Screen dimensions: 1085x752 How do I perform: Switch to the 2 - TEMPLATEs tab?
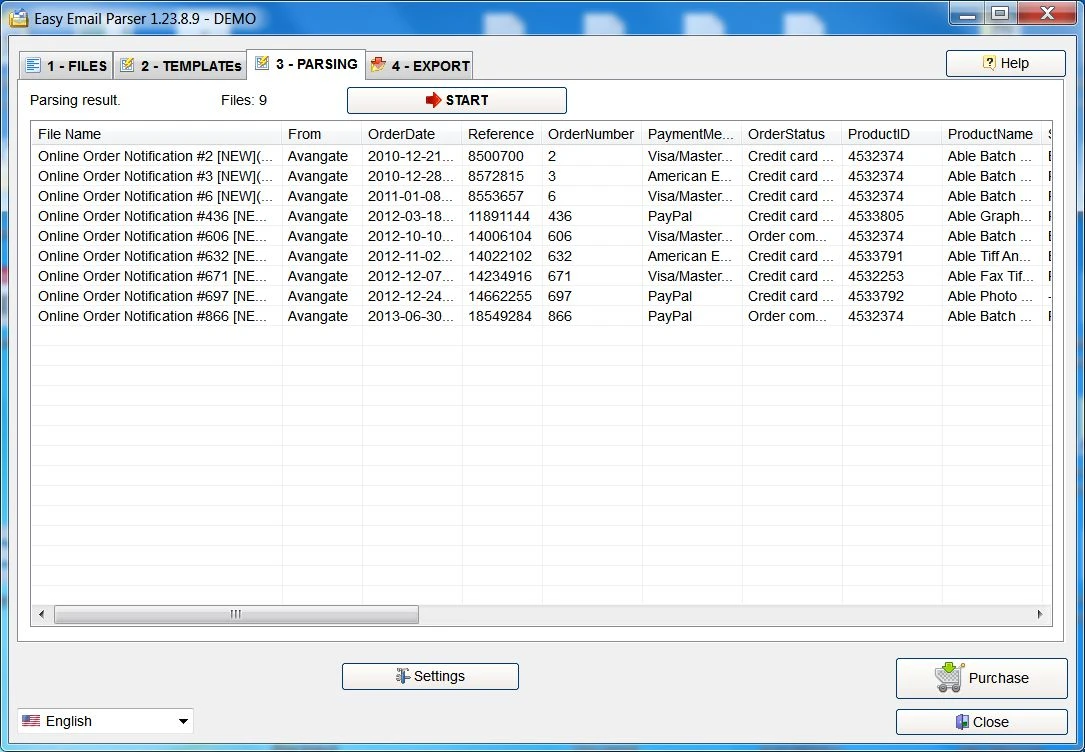(x=180, y=66)
